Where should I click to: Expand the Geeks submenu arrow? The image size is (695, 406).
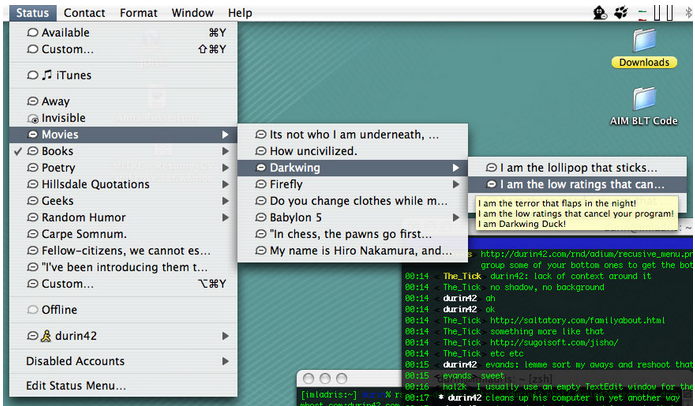tap(225, 201)
